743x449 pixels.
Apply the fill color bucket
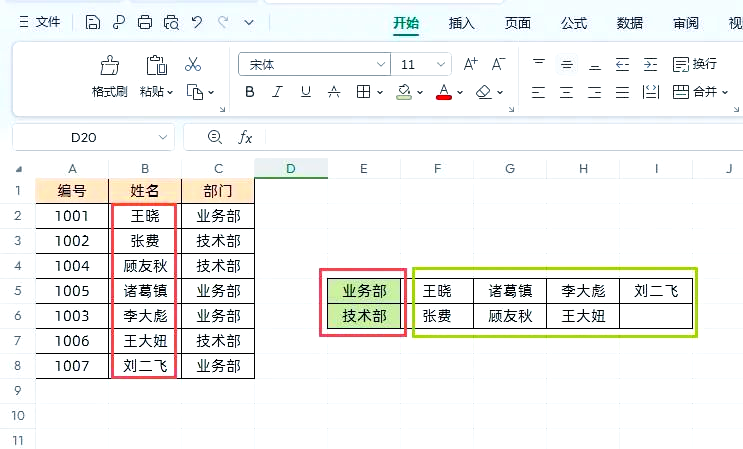[x=404, y=92]
